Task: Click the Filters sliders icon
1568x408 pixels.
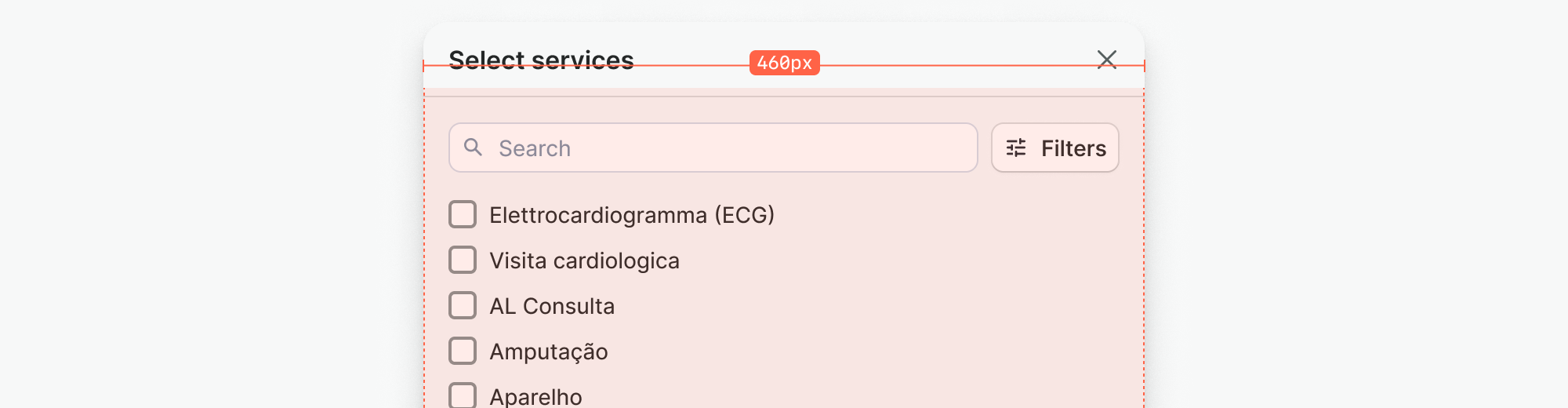Action: [1016, 148]
